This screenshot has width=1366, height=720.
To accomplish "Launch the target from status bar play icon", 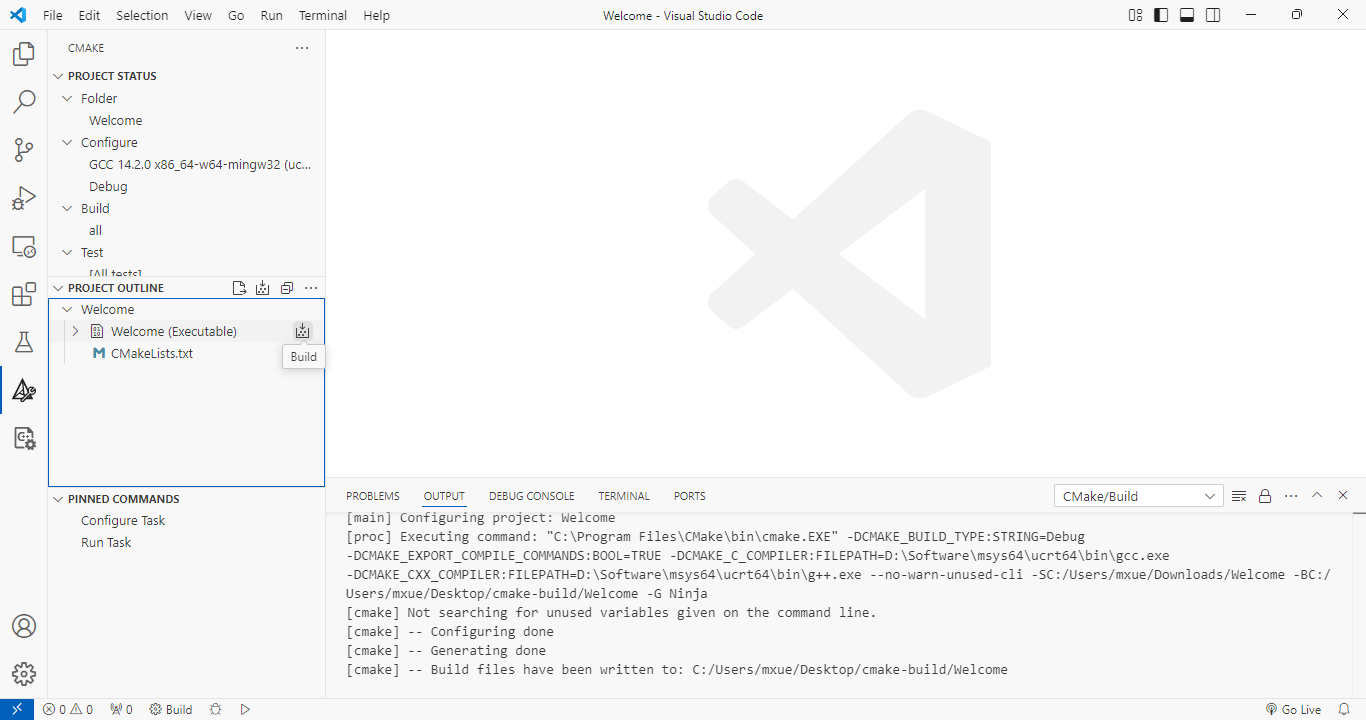I will (x=245, y=709).
